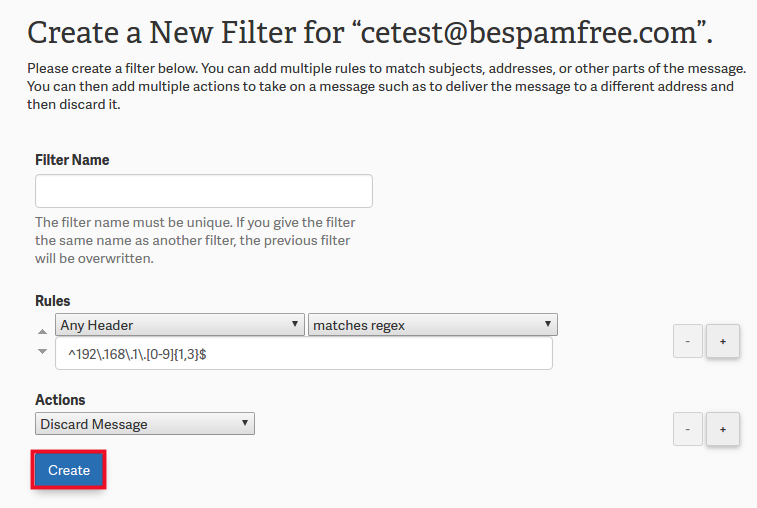Click the "Actions" section label
The image size is (757, 508).
pos(59,400)
